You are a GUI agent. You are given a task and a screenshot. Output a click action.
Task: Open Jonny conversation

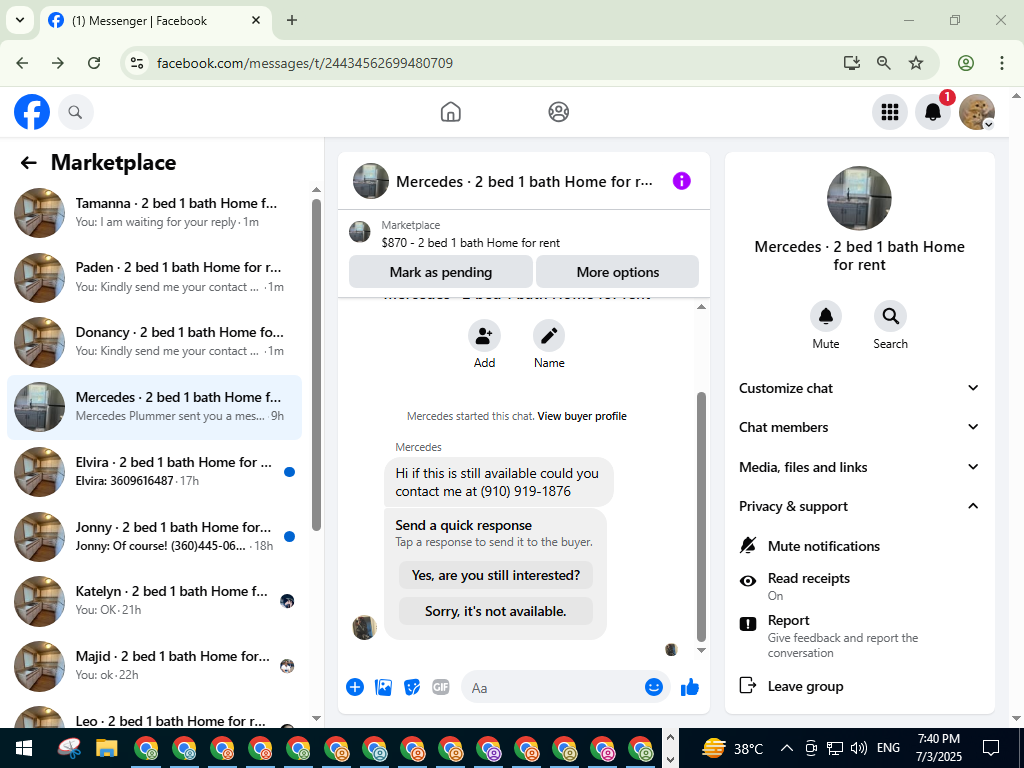pyautogui.click(x=155, y=536)
